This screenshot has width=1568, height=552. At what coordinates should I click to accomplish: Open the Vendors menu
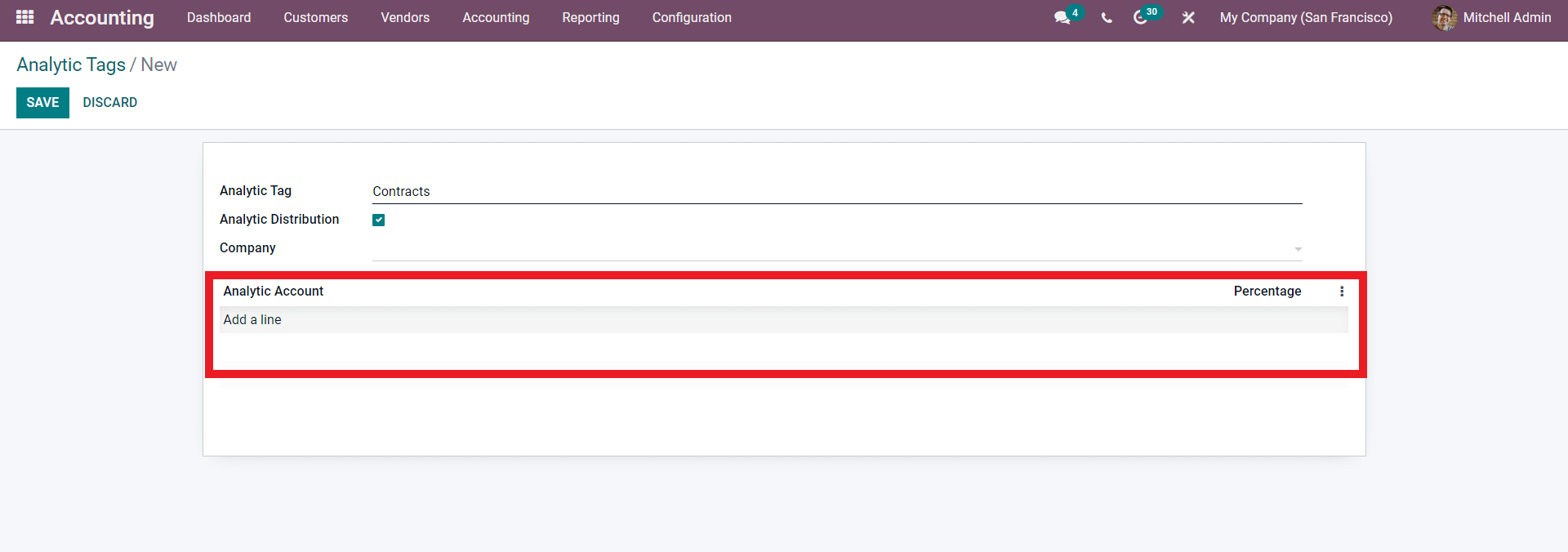click(405, 17)
